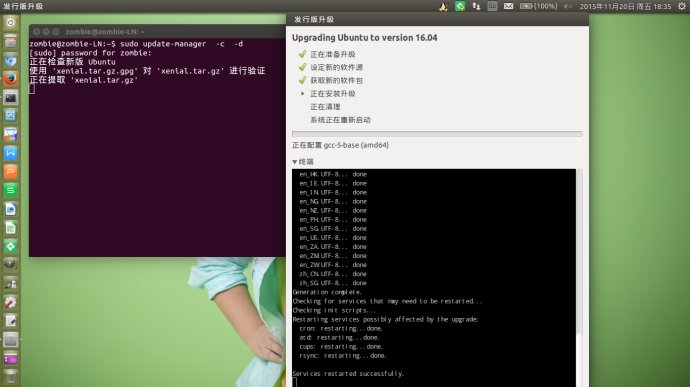
Task: Click the 'rsync: restarting...done.' output line
Action: 343,355
